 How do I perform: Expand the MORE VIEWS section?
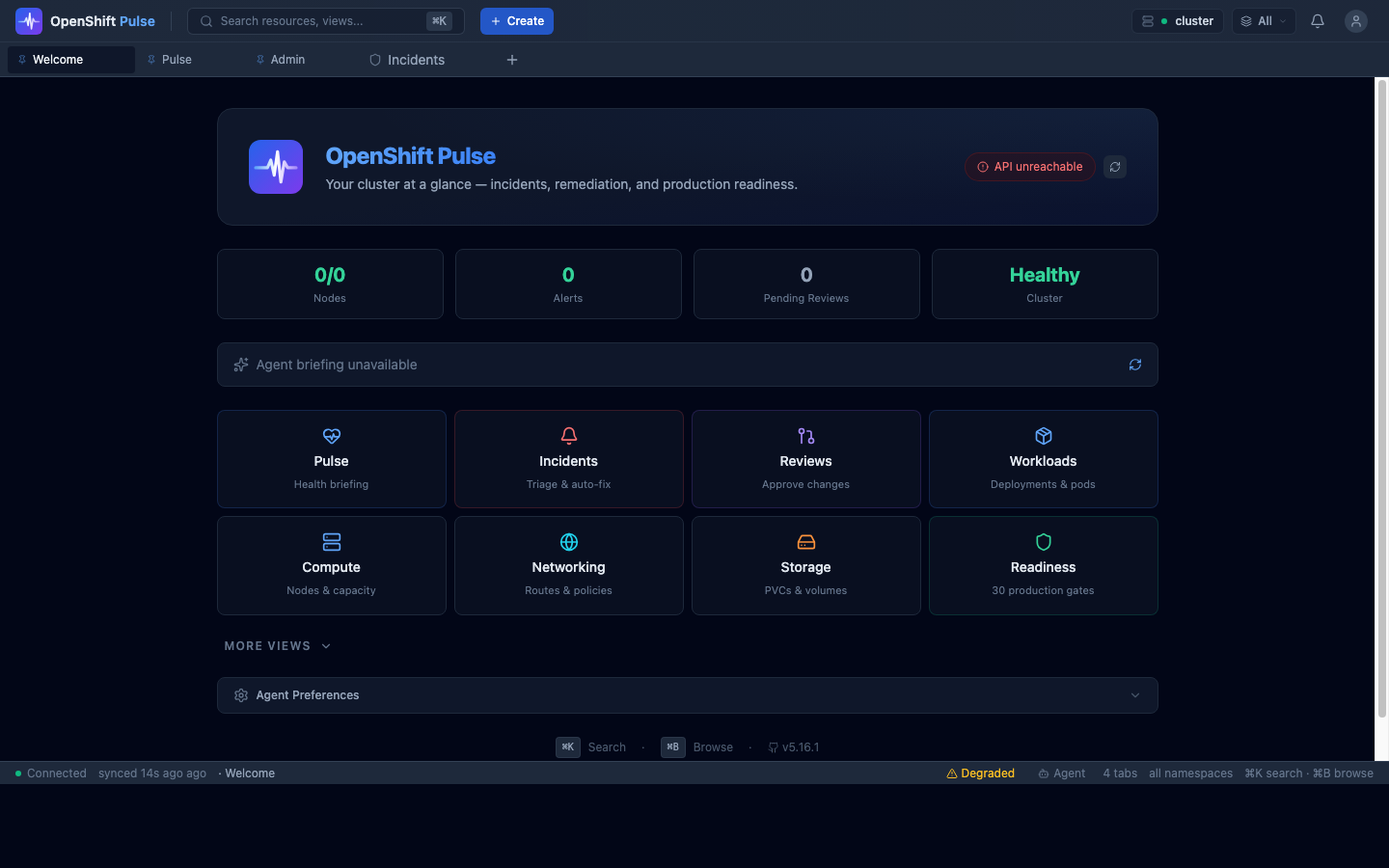[277, 646]
